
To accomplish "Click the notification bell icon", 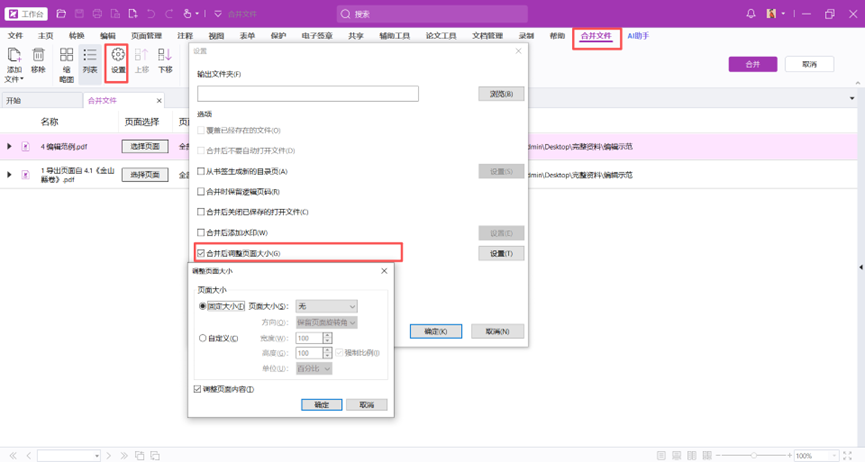I will coord(751,14).
